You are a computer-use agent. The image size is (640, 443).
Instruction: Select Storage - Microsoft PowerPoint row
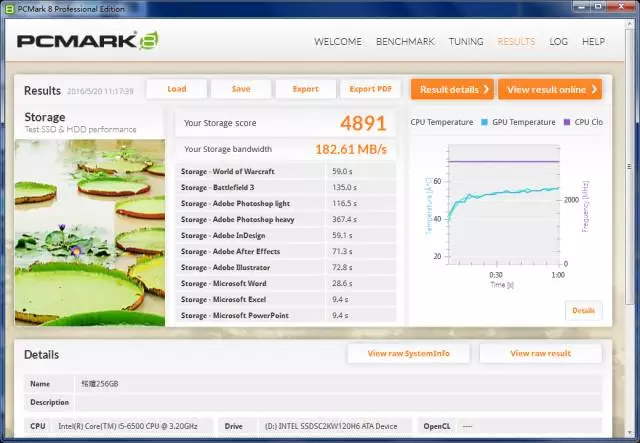click(286, 316)
